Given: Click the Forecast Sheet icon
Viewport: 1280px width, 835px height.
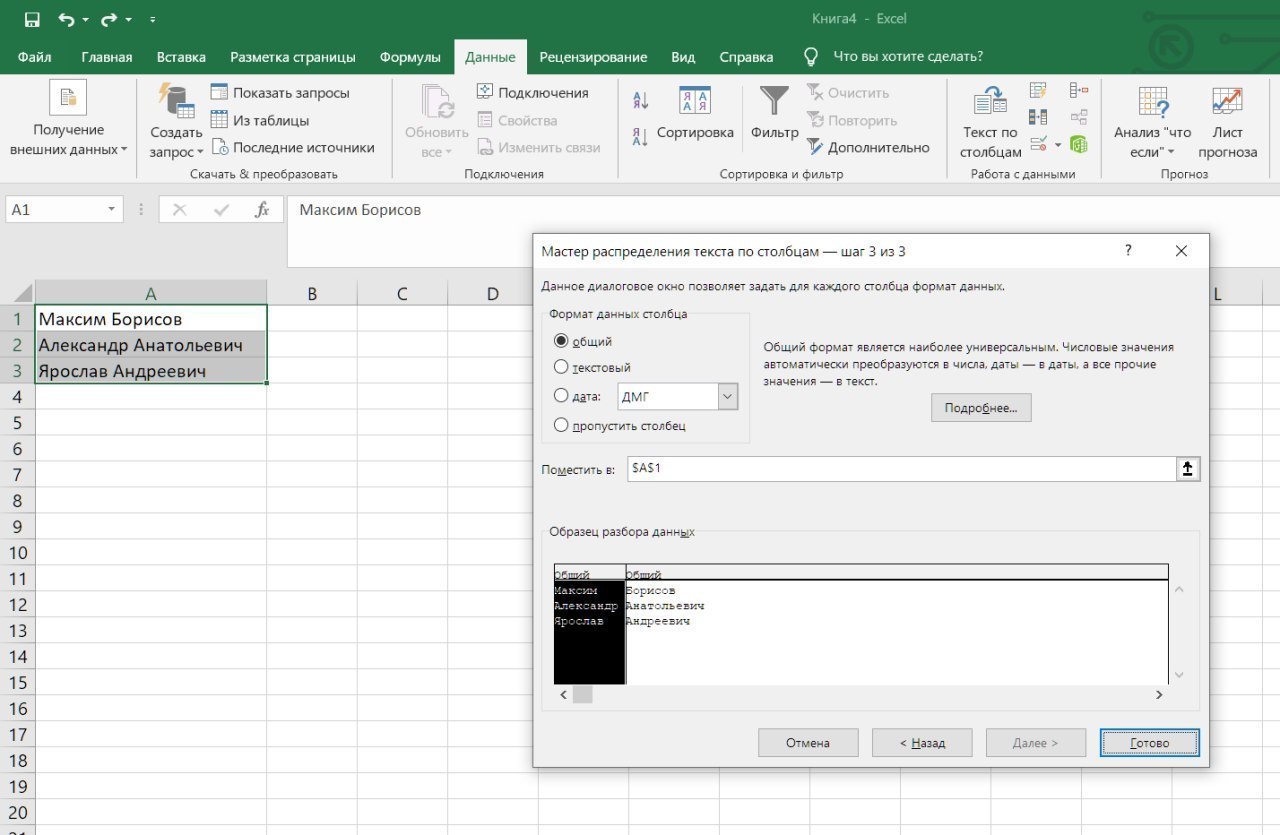Looking at the screenshot, I should point(1227,102).
